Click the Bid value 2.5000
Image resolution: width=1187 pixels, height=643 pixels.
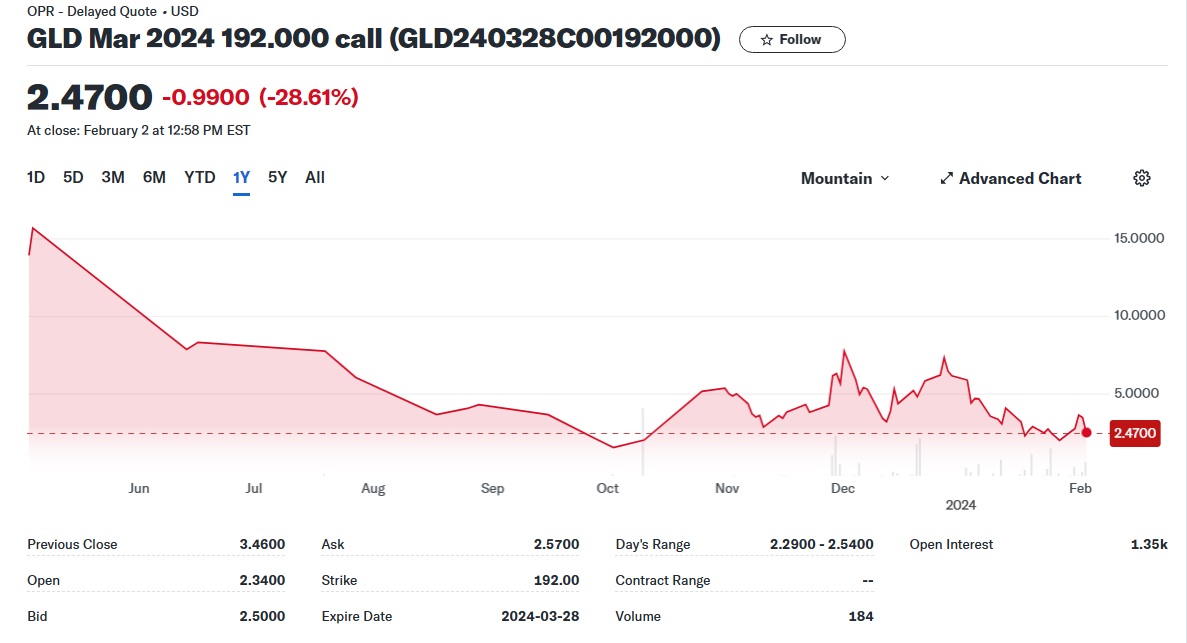[x=262, y=616]
